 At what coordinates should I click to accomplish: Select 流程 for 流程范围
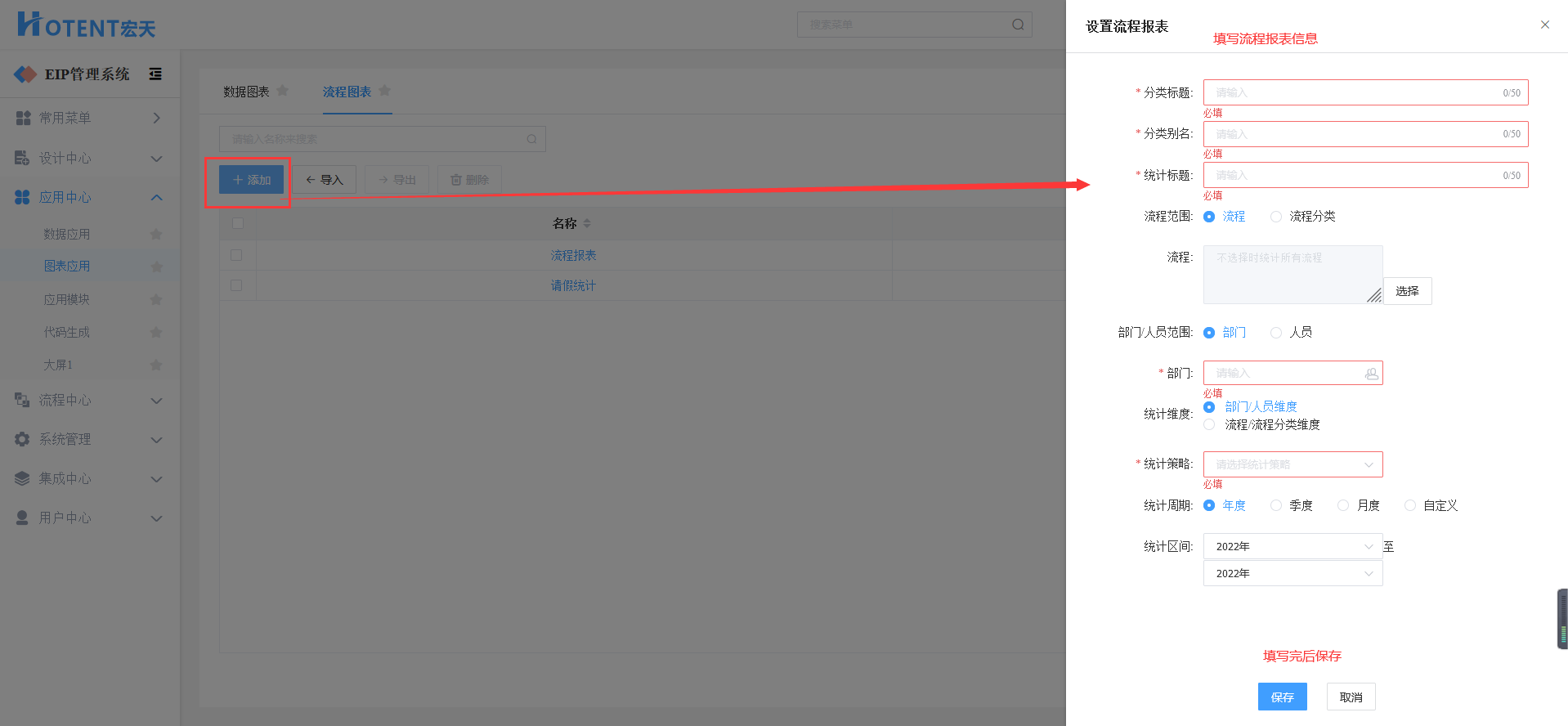click(1209, 217)
